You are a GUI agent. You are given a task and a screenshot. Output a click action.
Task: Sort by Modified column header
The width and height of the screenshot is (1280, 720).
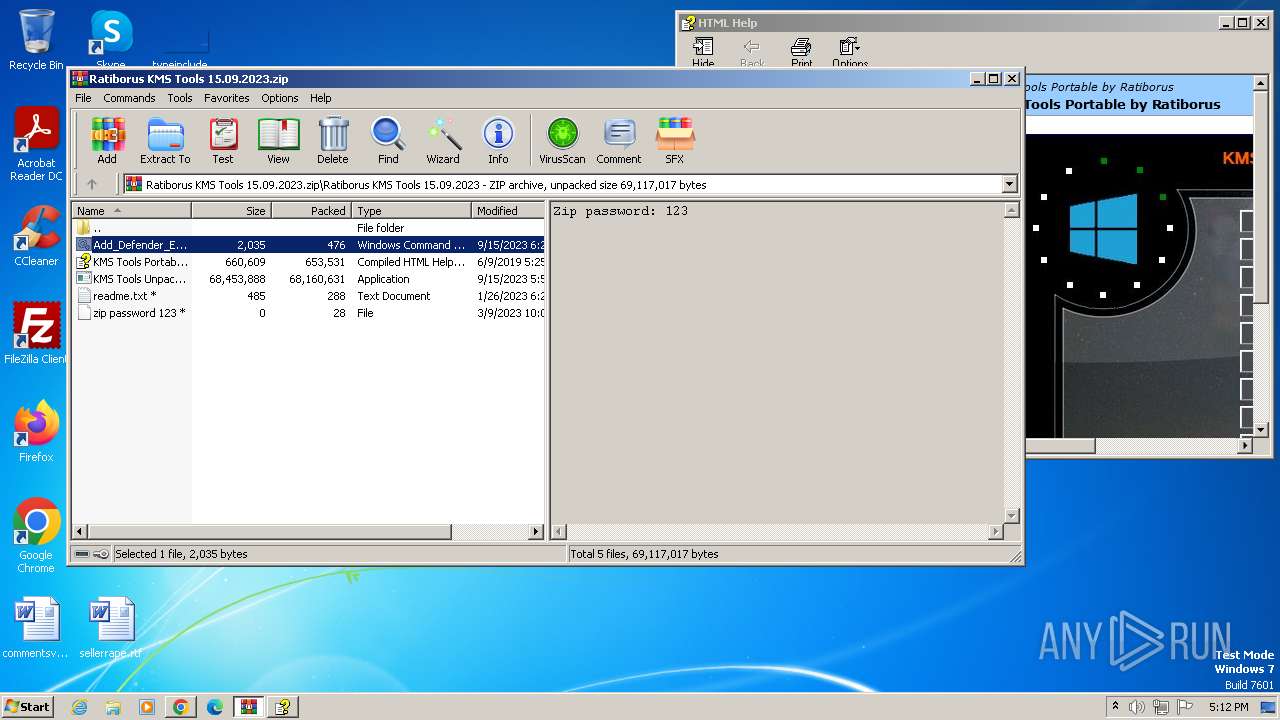point(508,211)
